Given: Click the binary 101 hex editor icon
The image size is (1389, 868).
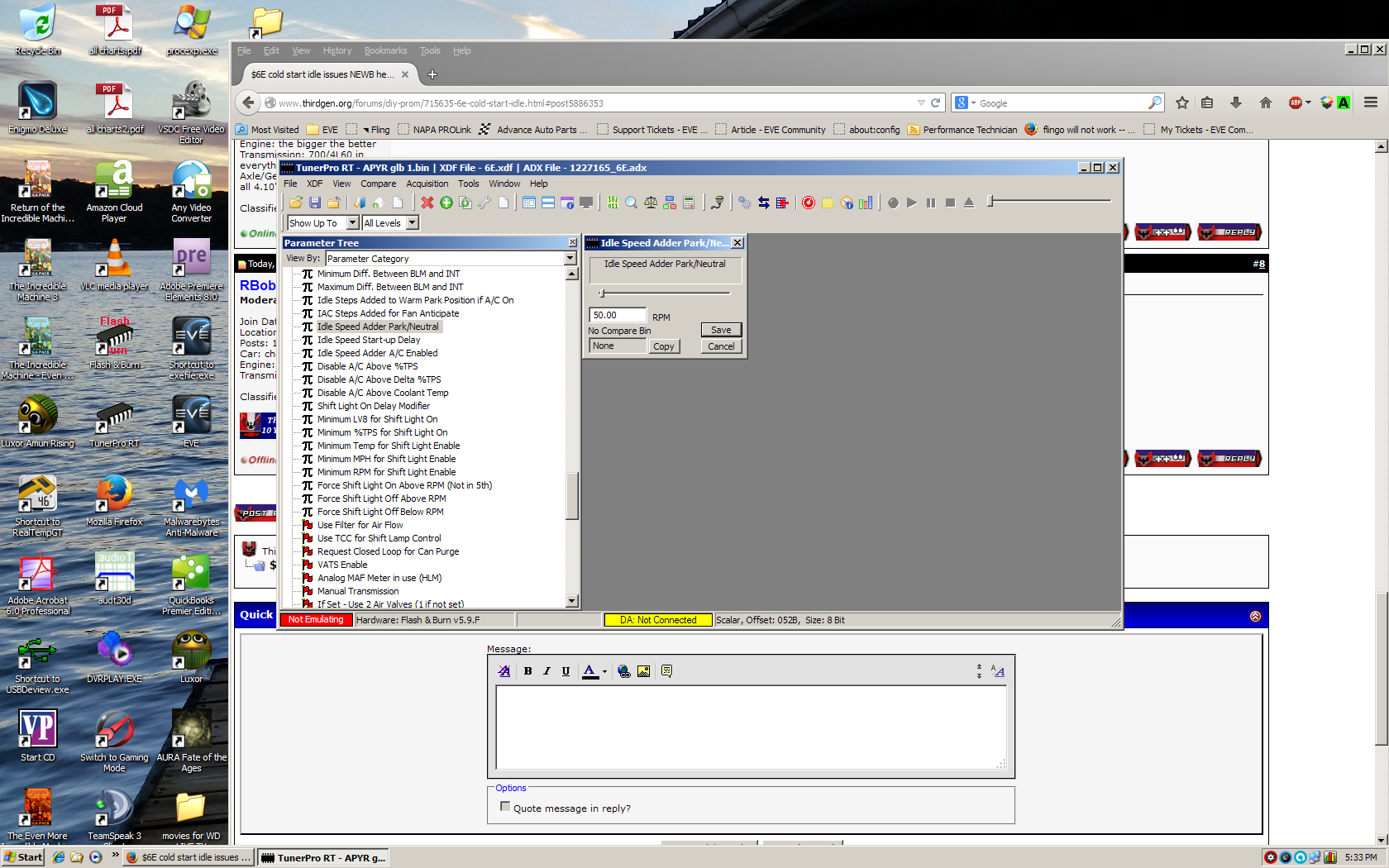Looking at the screenshot, I should click(613, 203).
